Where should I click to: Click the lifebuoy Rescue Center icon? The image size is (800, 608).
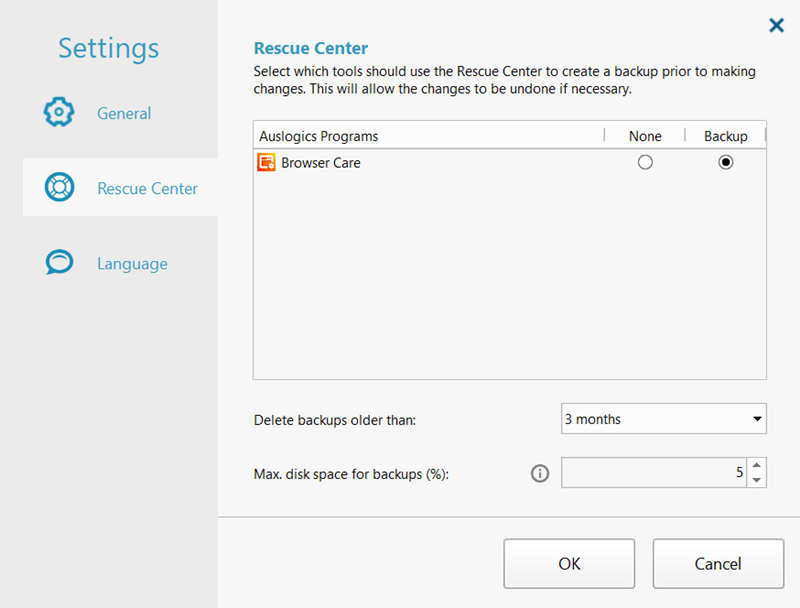click(59, 188)
